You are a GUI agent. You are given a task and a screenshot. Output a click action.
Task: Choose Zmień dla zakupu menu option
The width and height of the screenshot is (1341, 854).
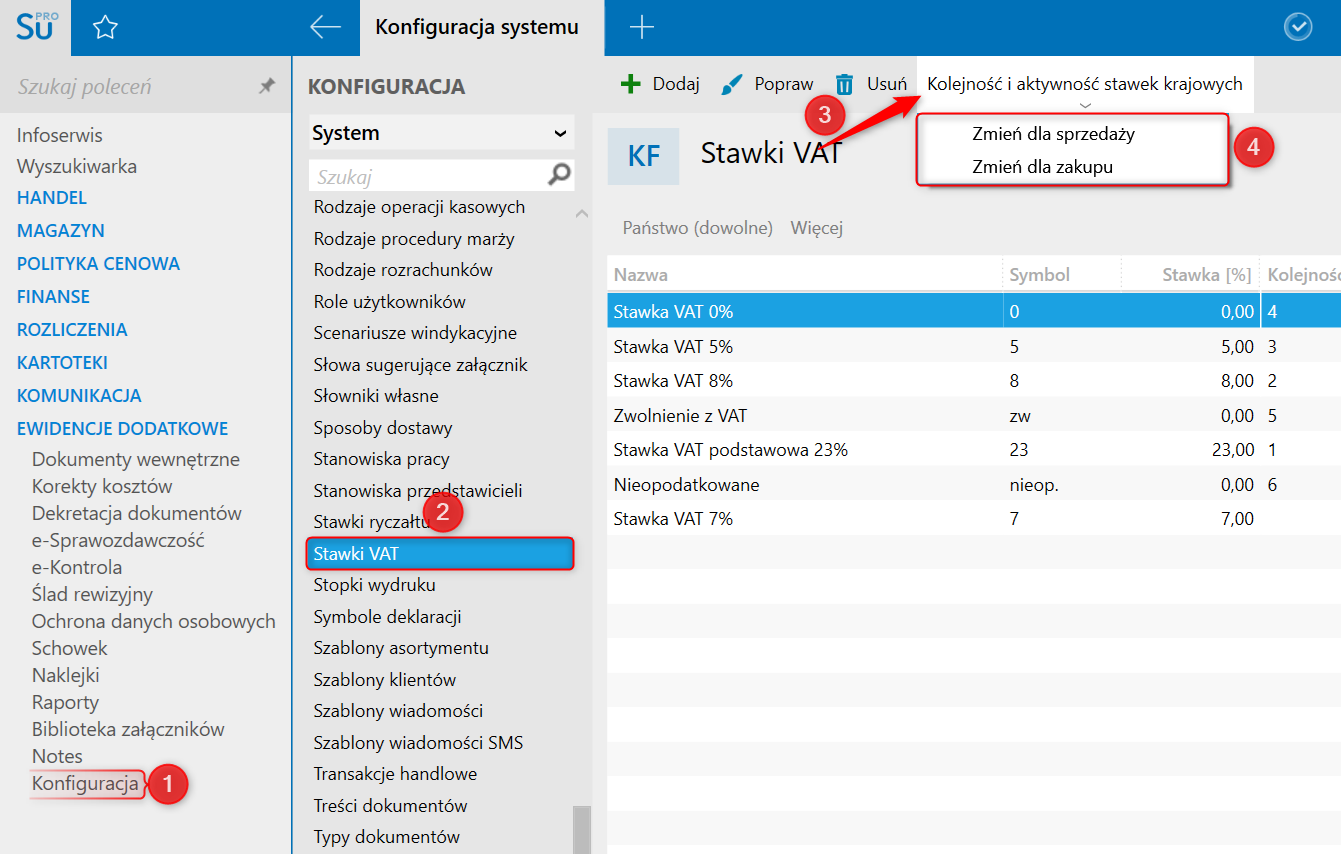1042,167
